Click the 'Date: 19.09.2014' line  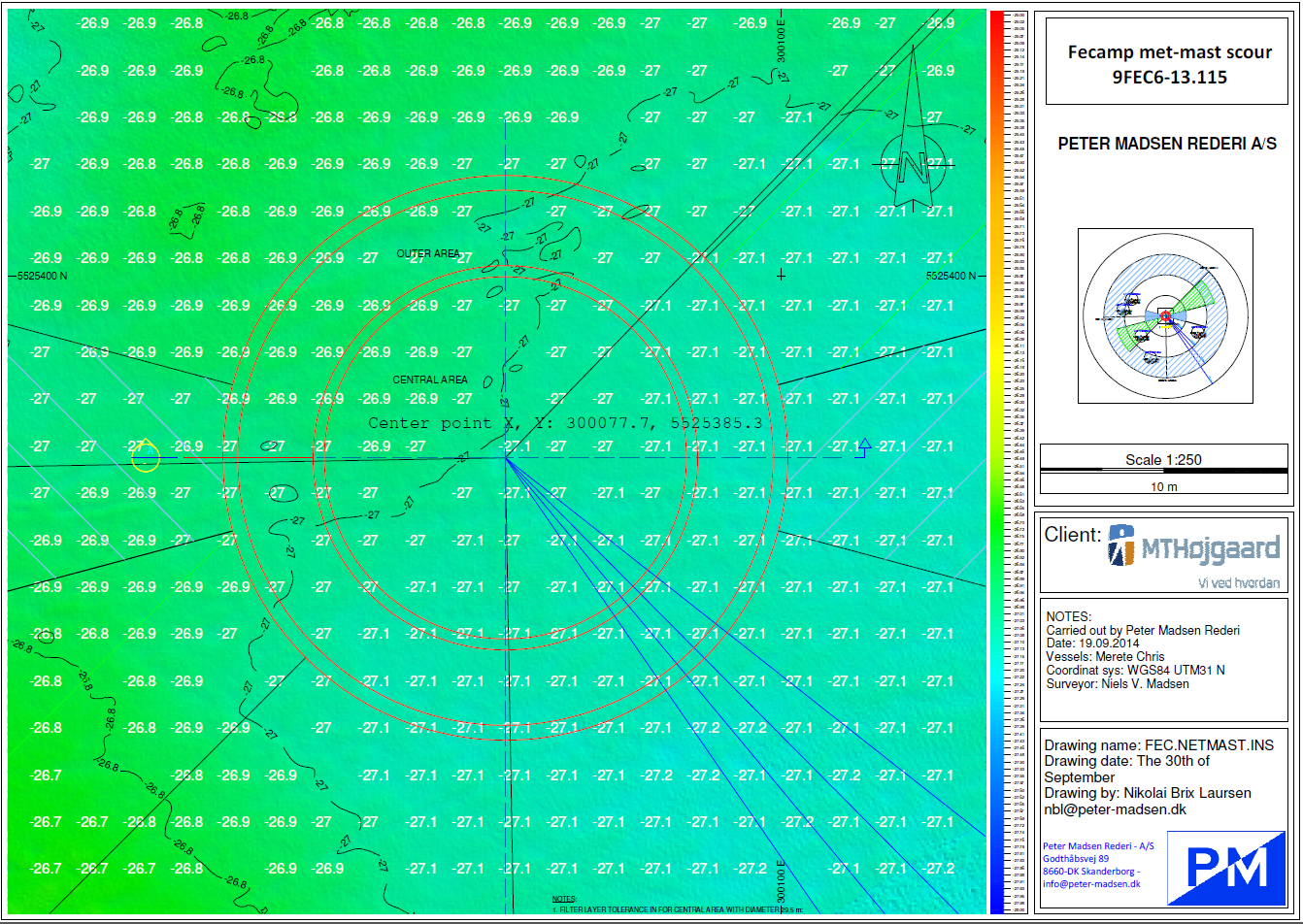coord(1093,643)
